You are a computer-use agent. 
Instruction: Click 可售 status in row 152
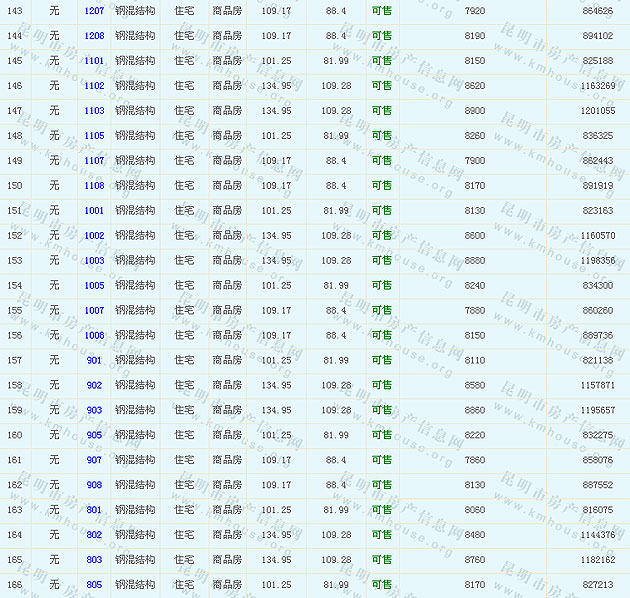tap(382, 236)
